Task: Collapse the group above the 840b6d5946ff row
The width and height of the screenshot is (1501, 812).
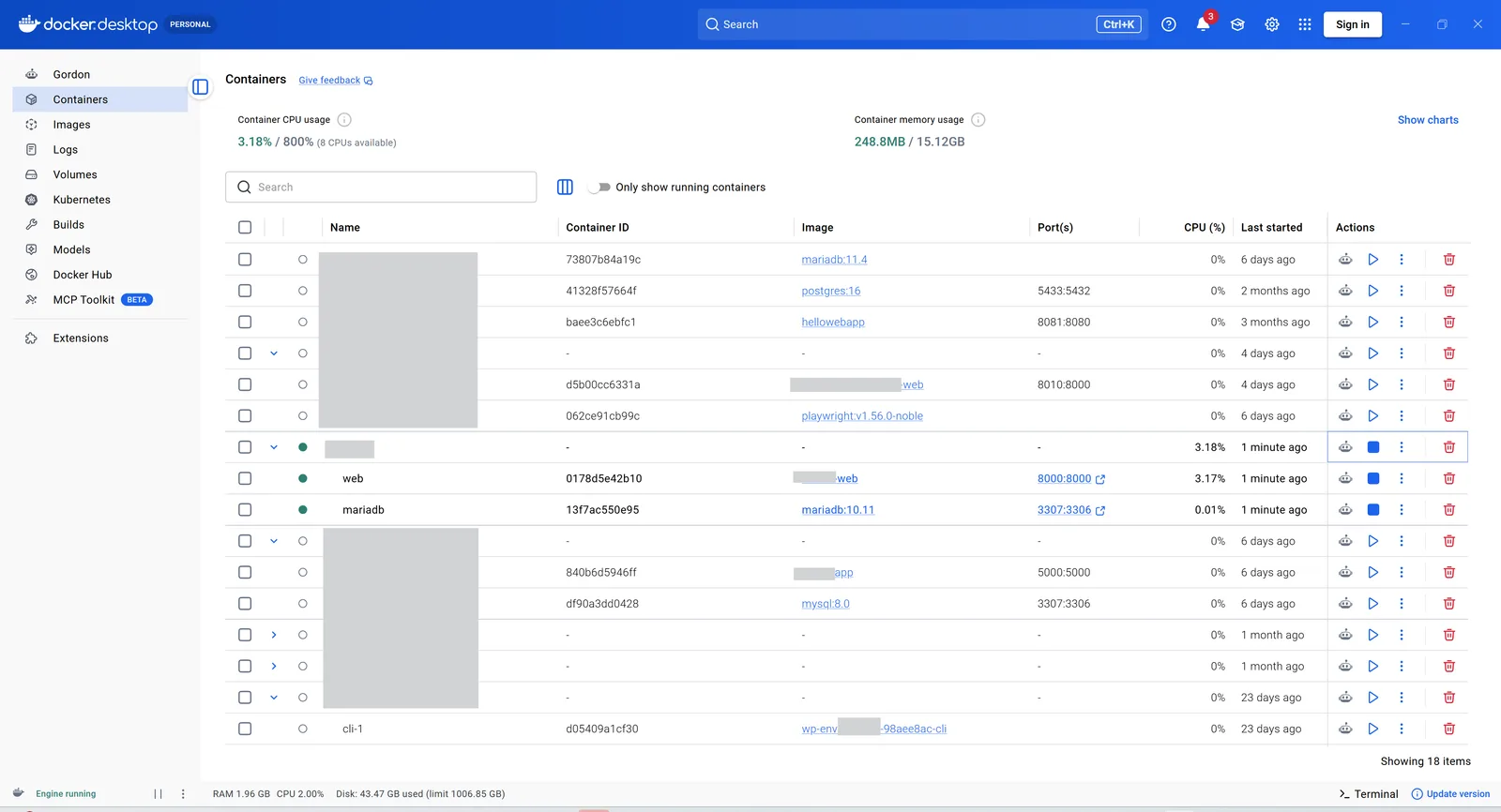Action: point(274,541)
